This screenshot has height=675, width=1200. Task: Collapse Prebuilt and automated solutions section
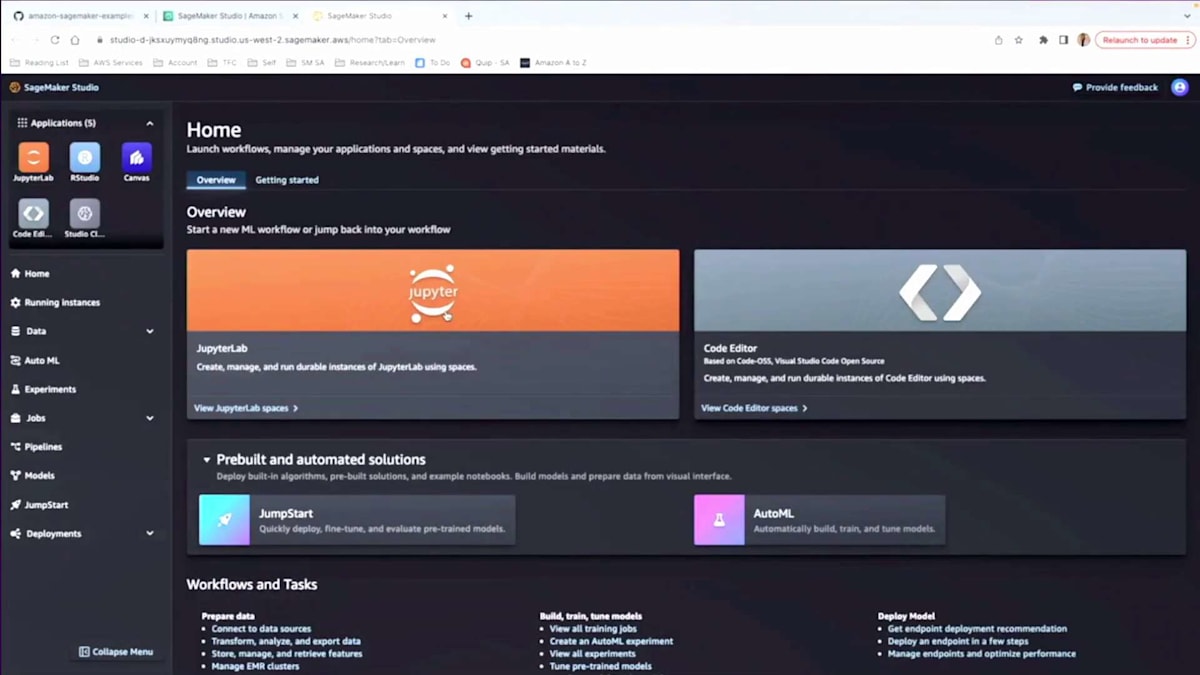[207, 460]
